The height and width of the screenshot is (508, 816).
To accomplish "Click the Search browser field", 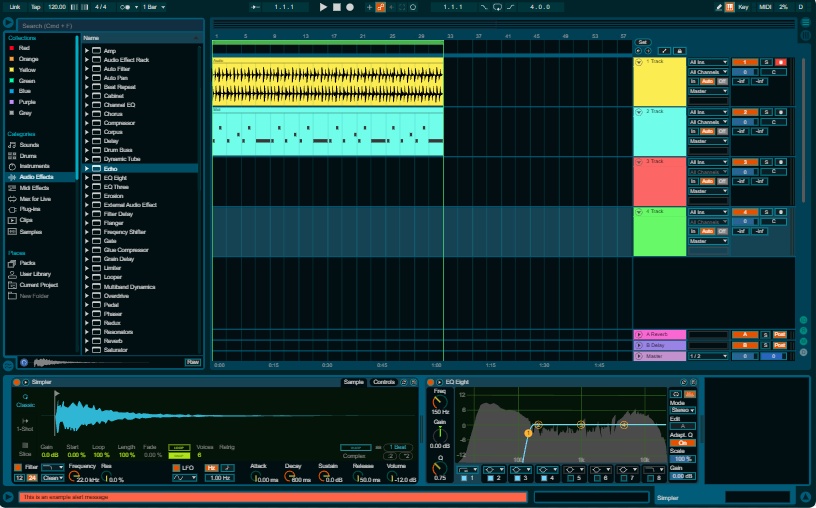I will (110, 26).
